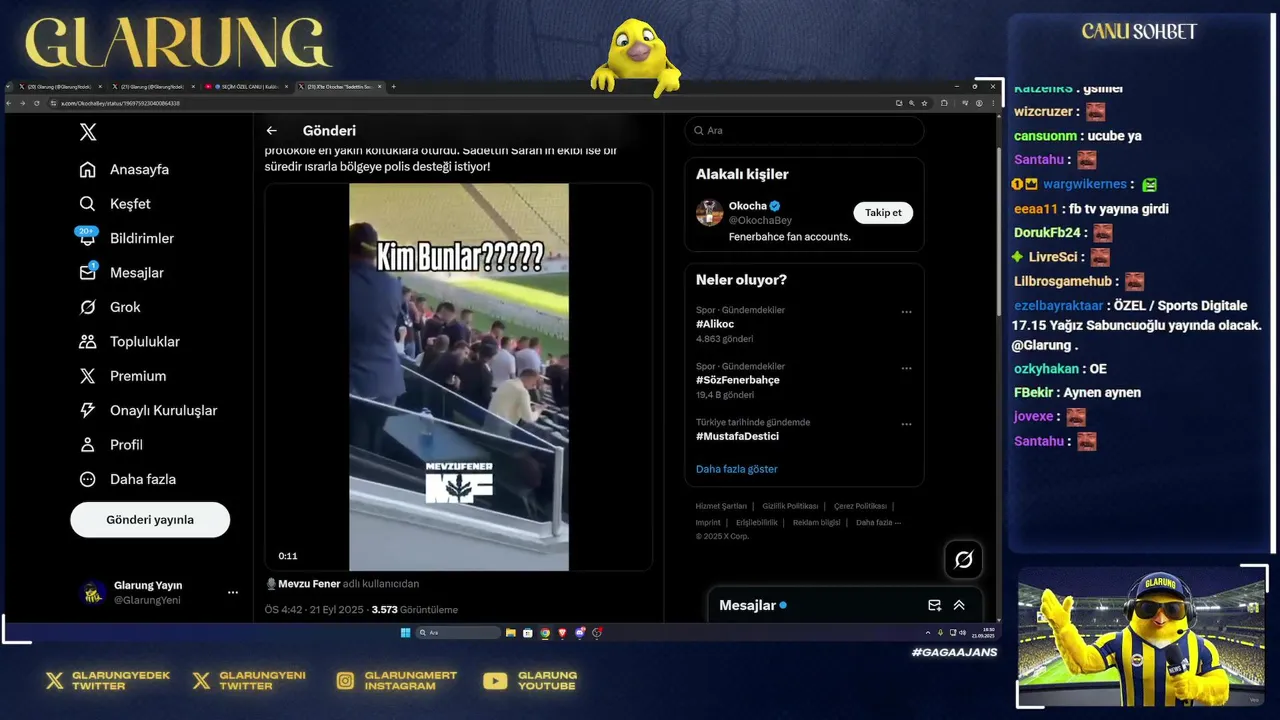This screenshot has width=1280, height=720.
Task: Click the browser address bar URL
Action: point(120,103)
